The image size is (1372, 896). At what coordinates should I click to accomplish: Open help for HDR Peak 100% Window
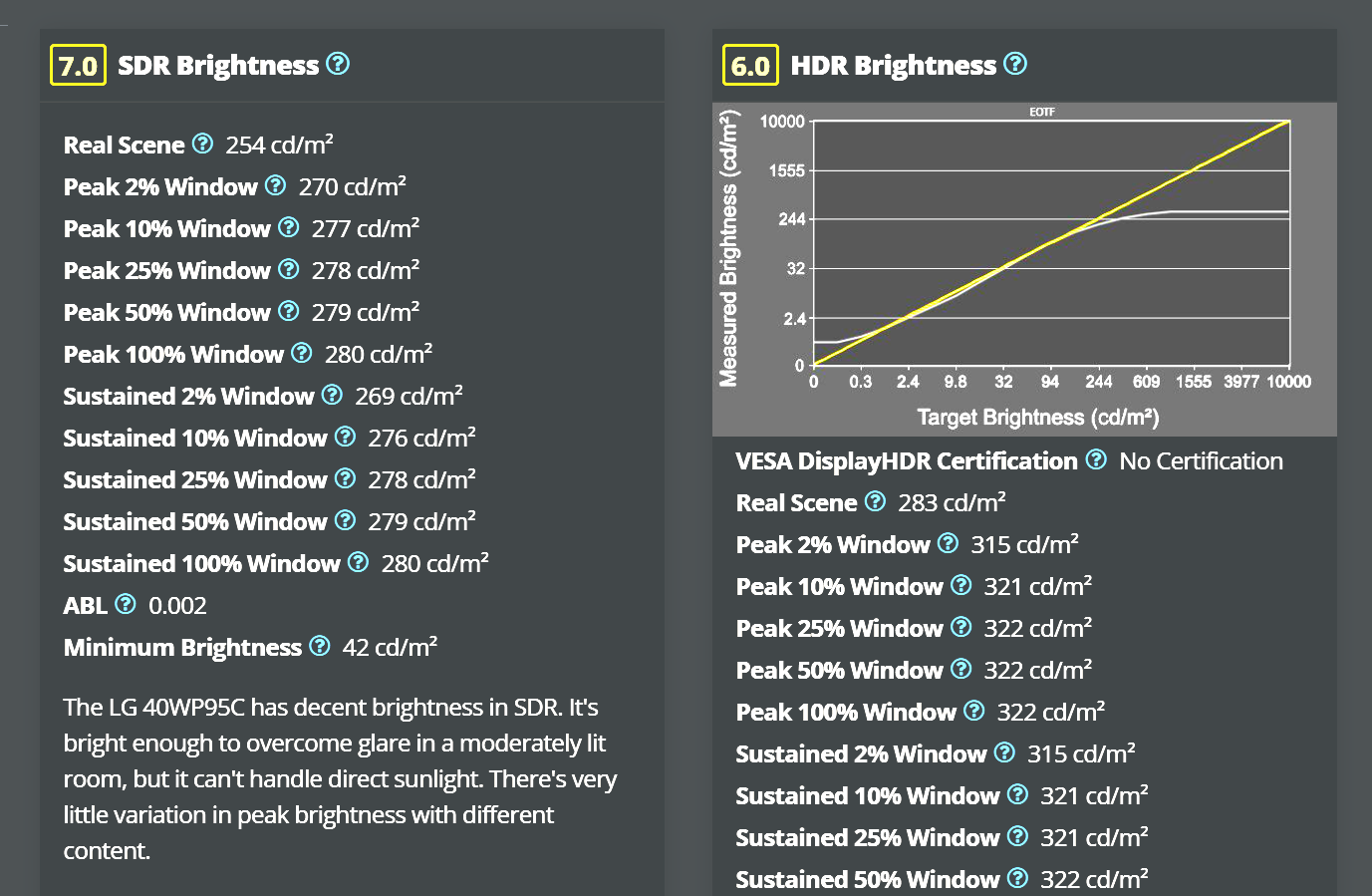pos(973,712)
